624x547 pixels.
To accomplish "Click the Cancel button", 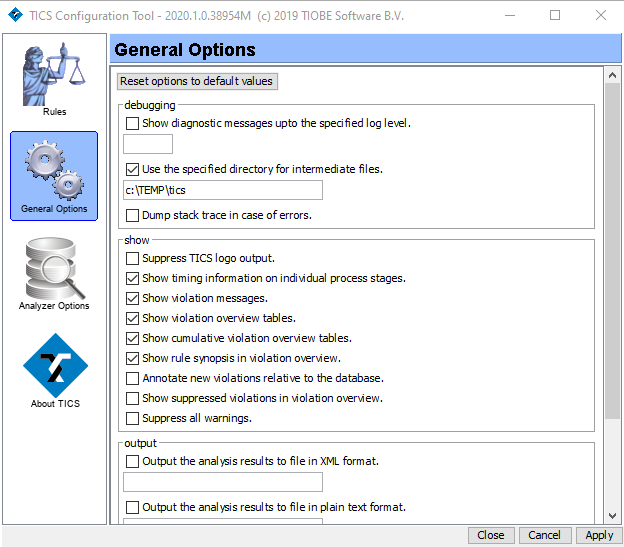I will pyautogui.click(x=544, y=535).
